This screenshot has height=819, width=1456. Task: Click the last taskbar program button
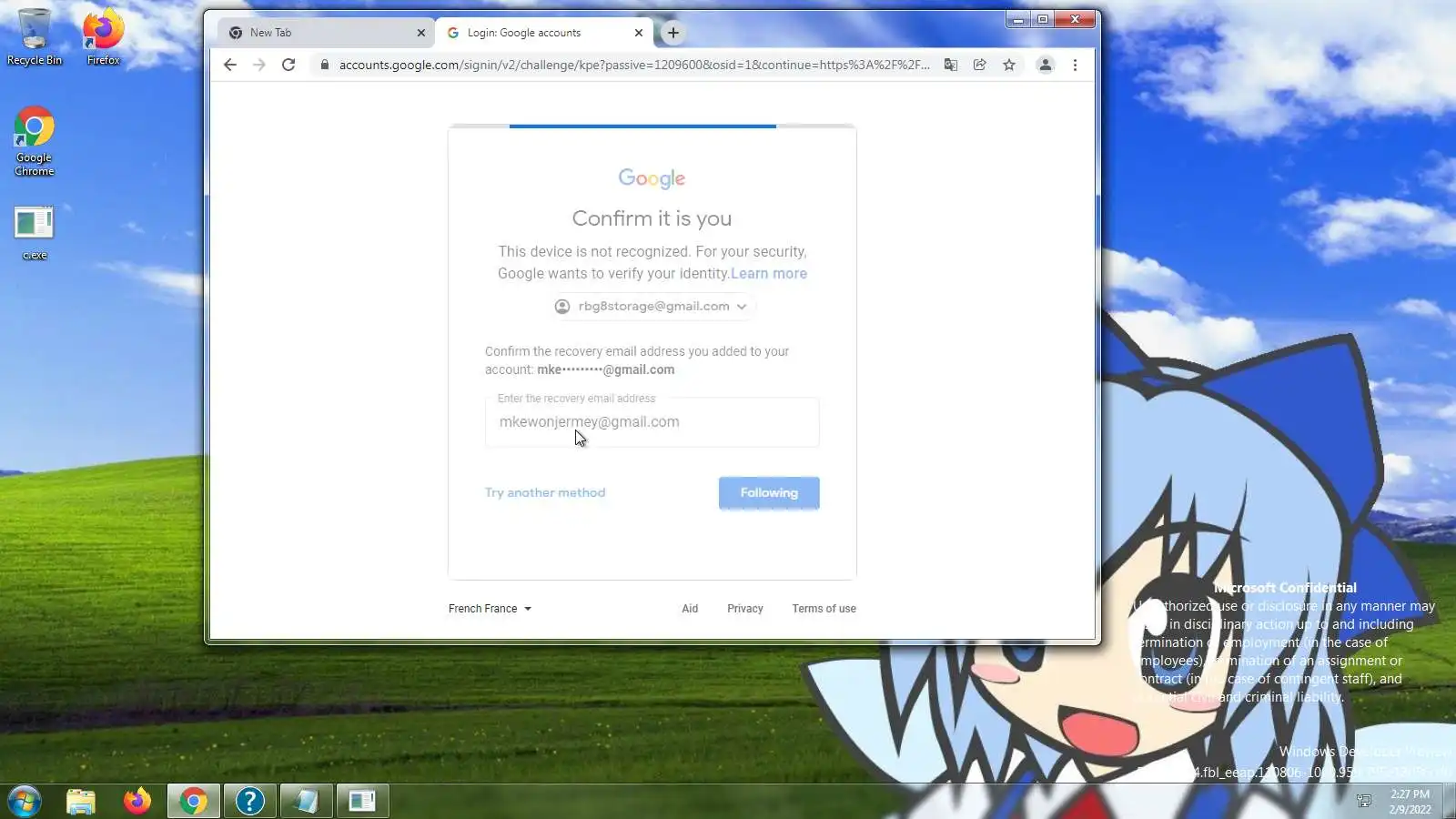click(362, 801)
